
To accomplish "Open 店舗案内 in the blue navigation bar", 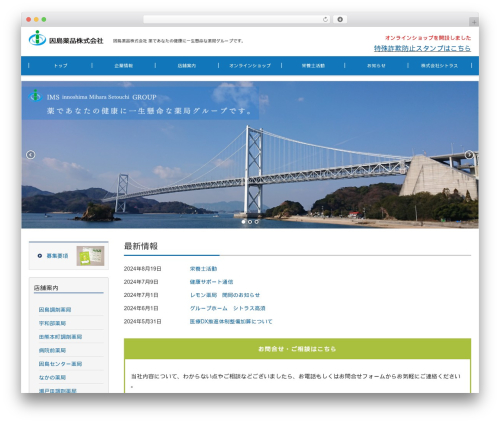I will pos(187,66).
